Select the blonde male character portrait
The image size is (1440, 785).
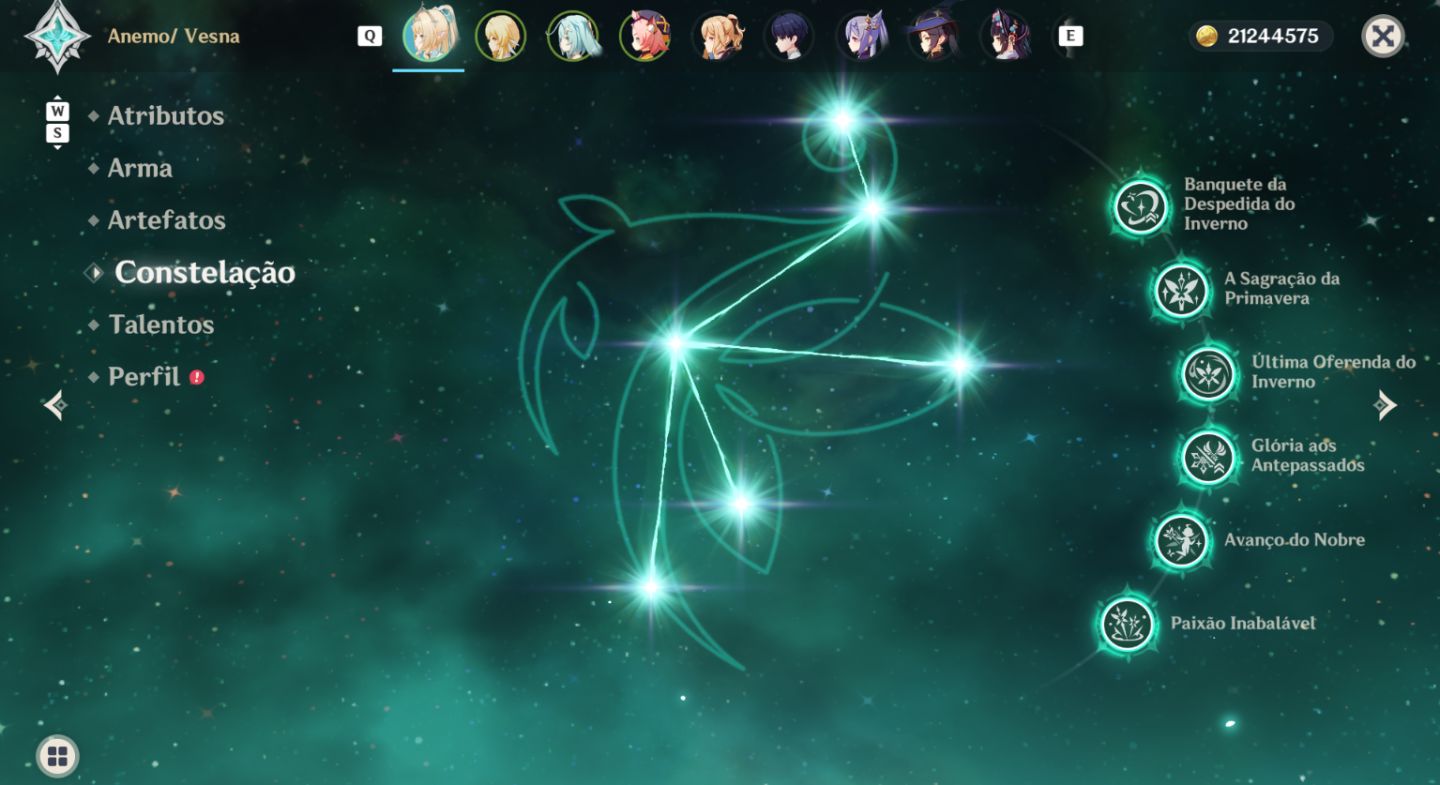(x=500, y=36)
